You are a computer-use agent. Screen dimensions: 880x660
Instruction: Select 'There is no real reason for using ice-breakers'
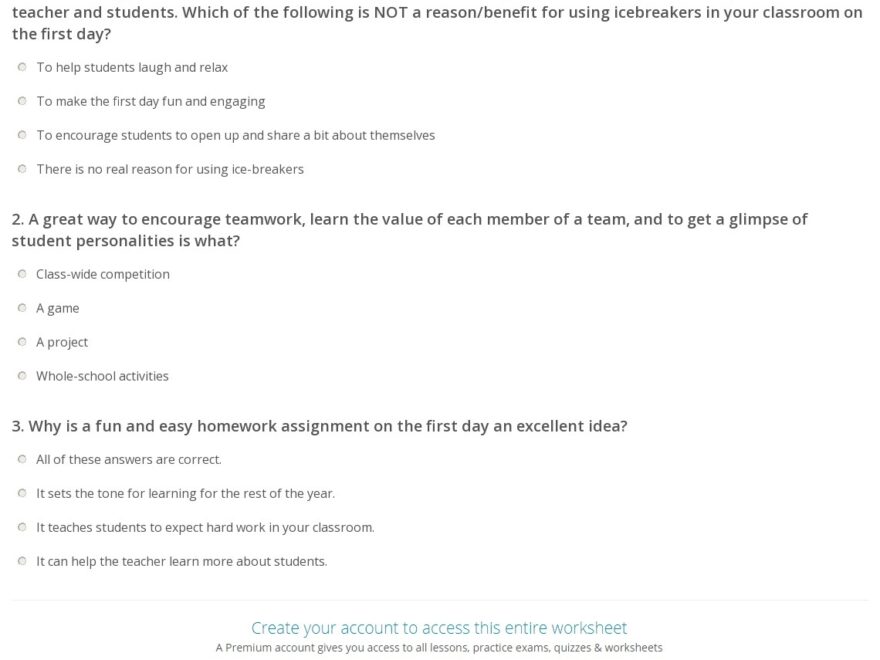click(x=21, y=168)
